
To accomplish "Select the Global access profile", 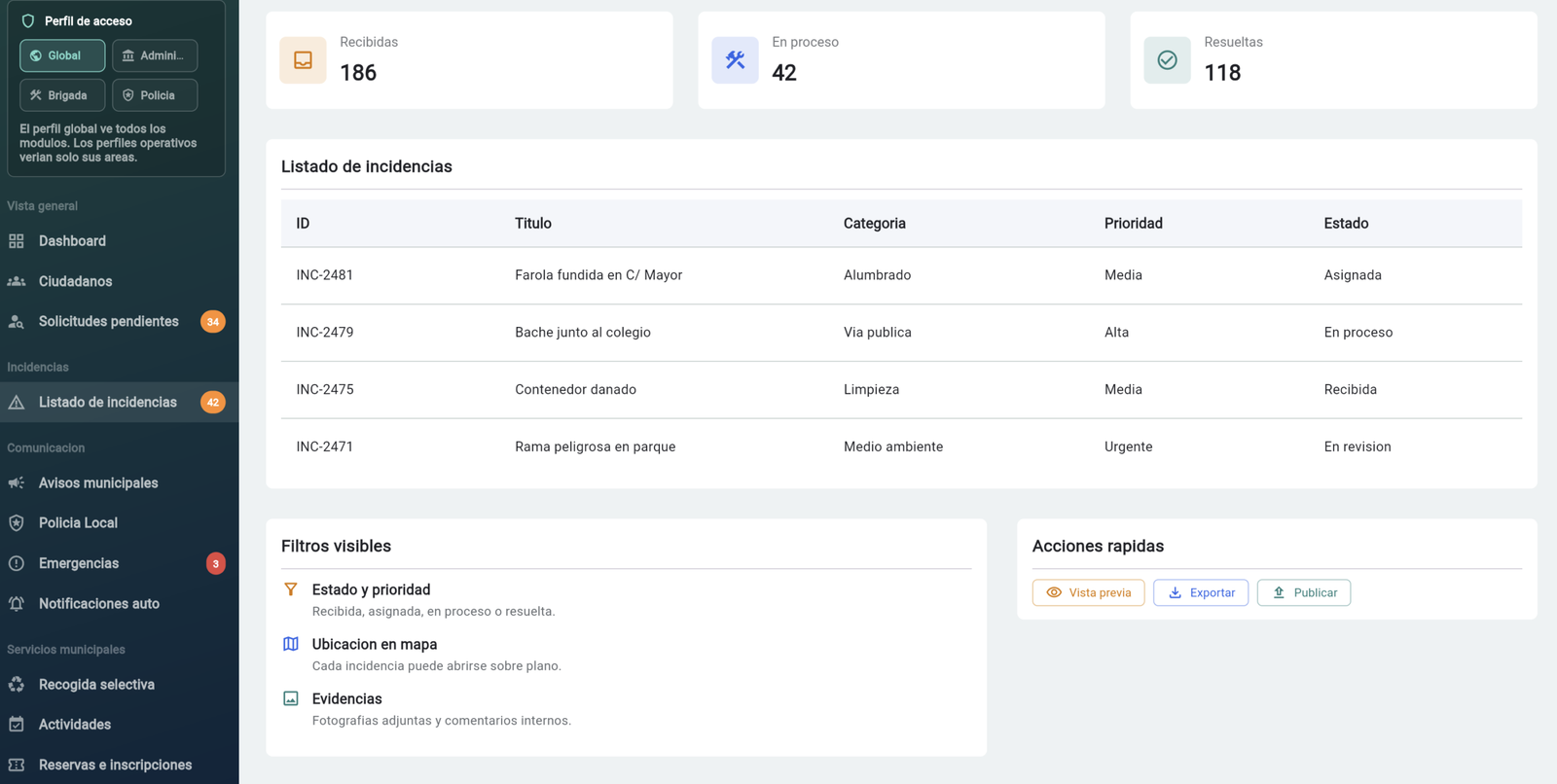I will (x=62, y=55).
